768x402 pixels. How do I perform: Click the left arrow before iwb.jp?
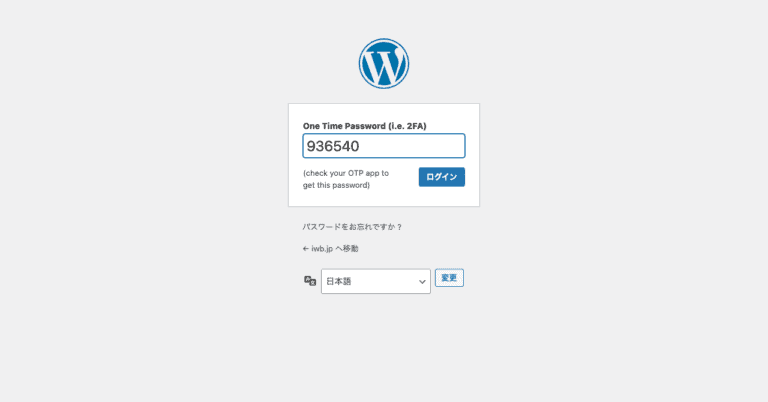(306, 249)
